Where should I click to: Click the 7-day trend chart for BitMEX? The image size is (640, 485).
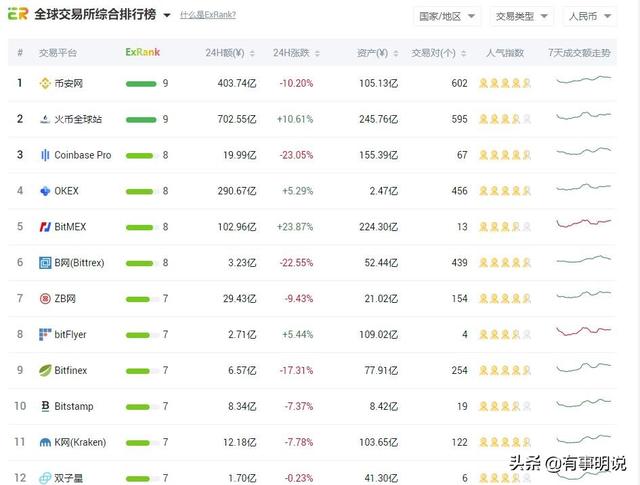click(583, 226)
